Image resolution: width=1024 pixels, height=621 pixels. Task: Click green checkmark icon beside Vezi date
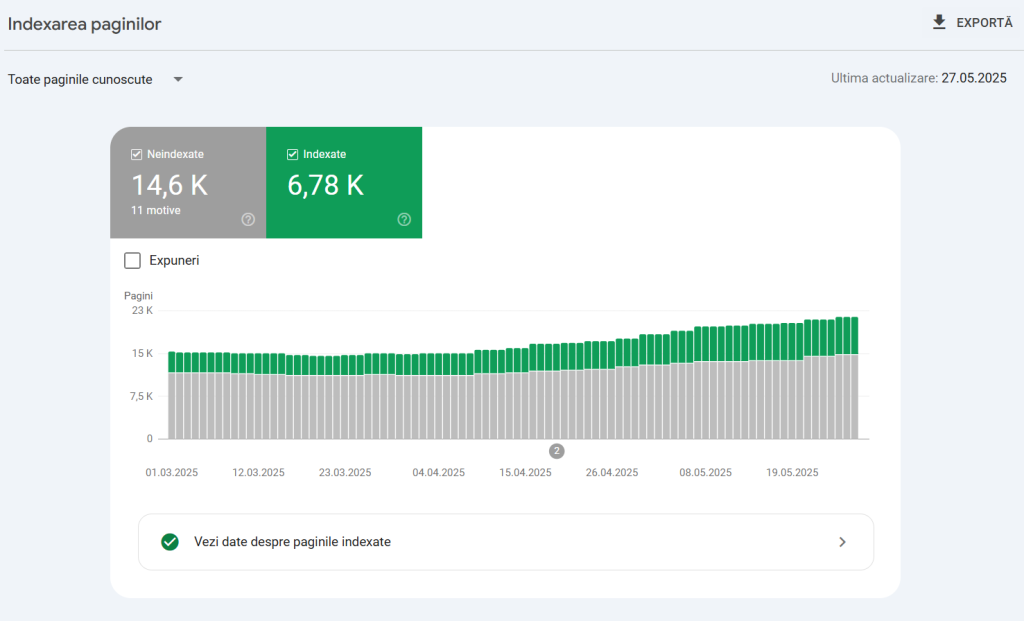click(170, 542)
